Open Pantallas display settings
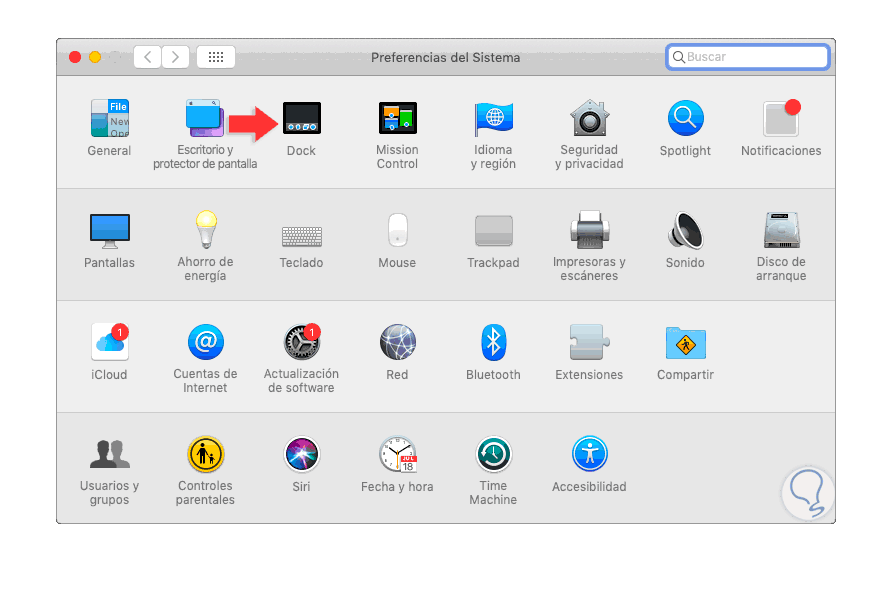 pos(110,230)
